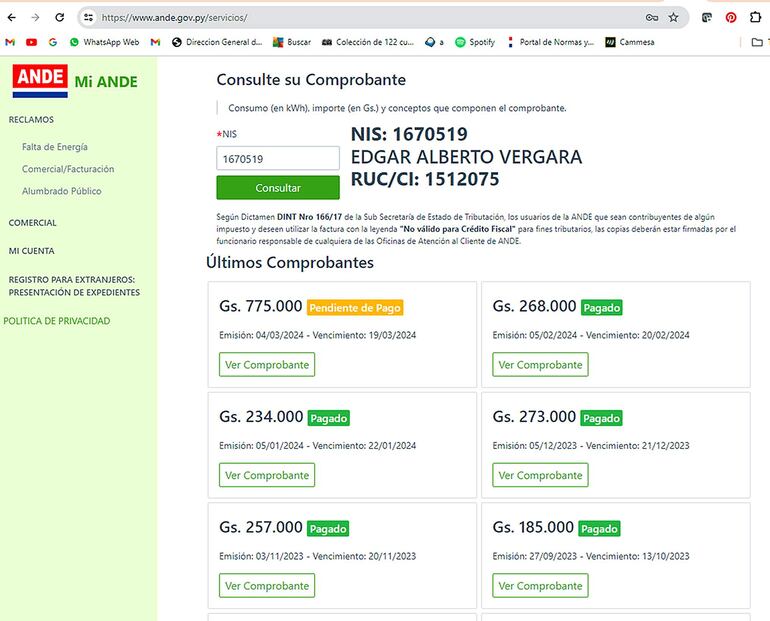Open the Spotify bookmark
Viewport: 770px width, 621px height.
pyautogui.click(x=475, y=42)
